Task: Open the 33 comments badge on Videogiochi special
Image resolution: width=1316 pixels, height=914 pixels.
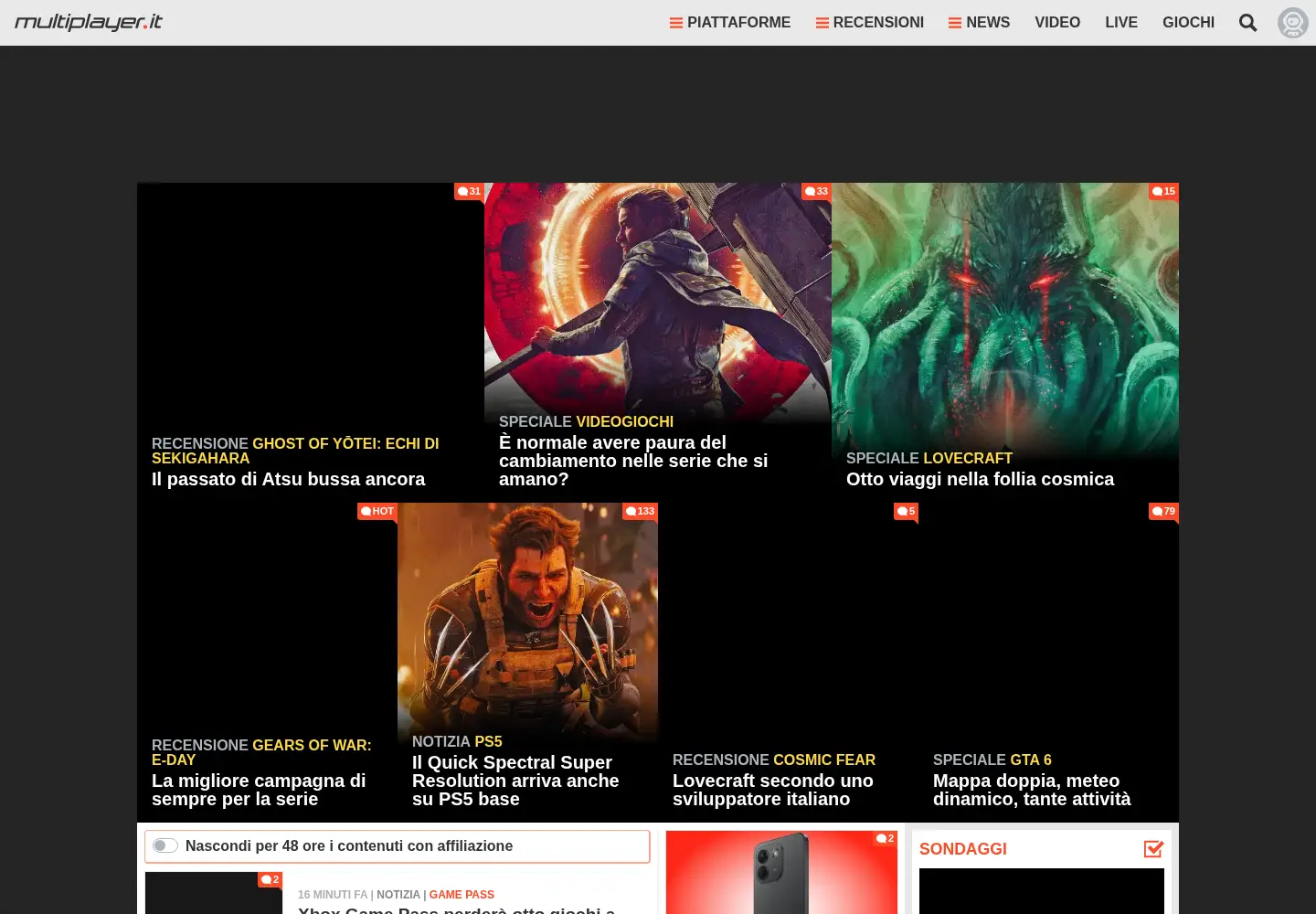Action: (817, 191)
